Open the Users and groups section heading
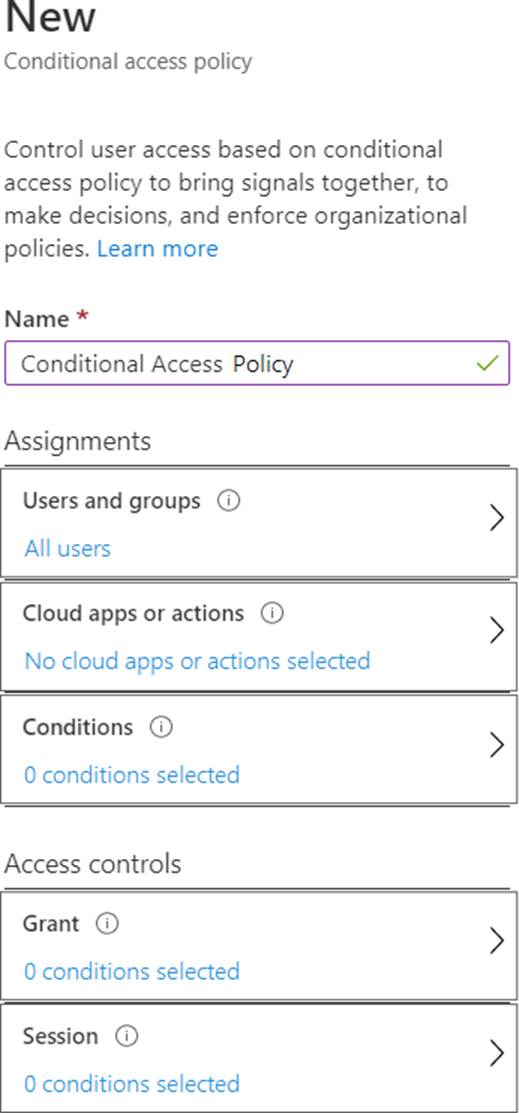The image size is (519, 1113). (x=111, y=501)
